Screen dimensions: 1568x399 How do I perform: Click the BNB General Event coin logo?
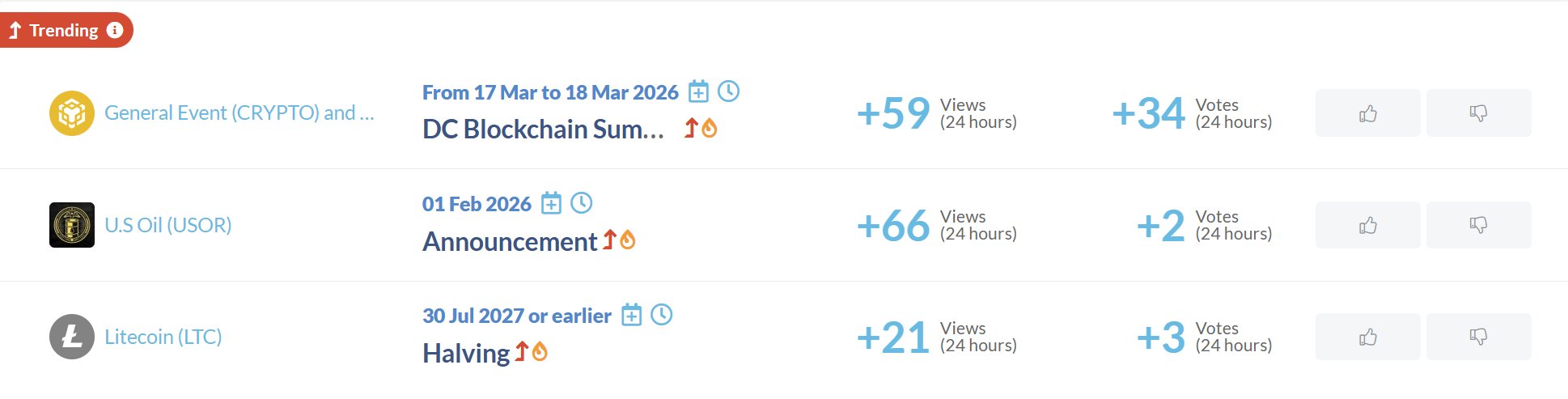[x=72, y=113]
